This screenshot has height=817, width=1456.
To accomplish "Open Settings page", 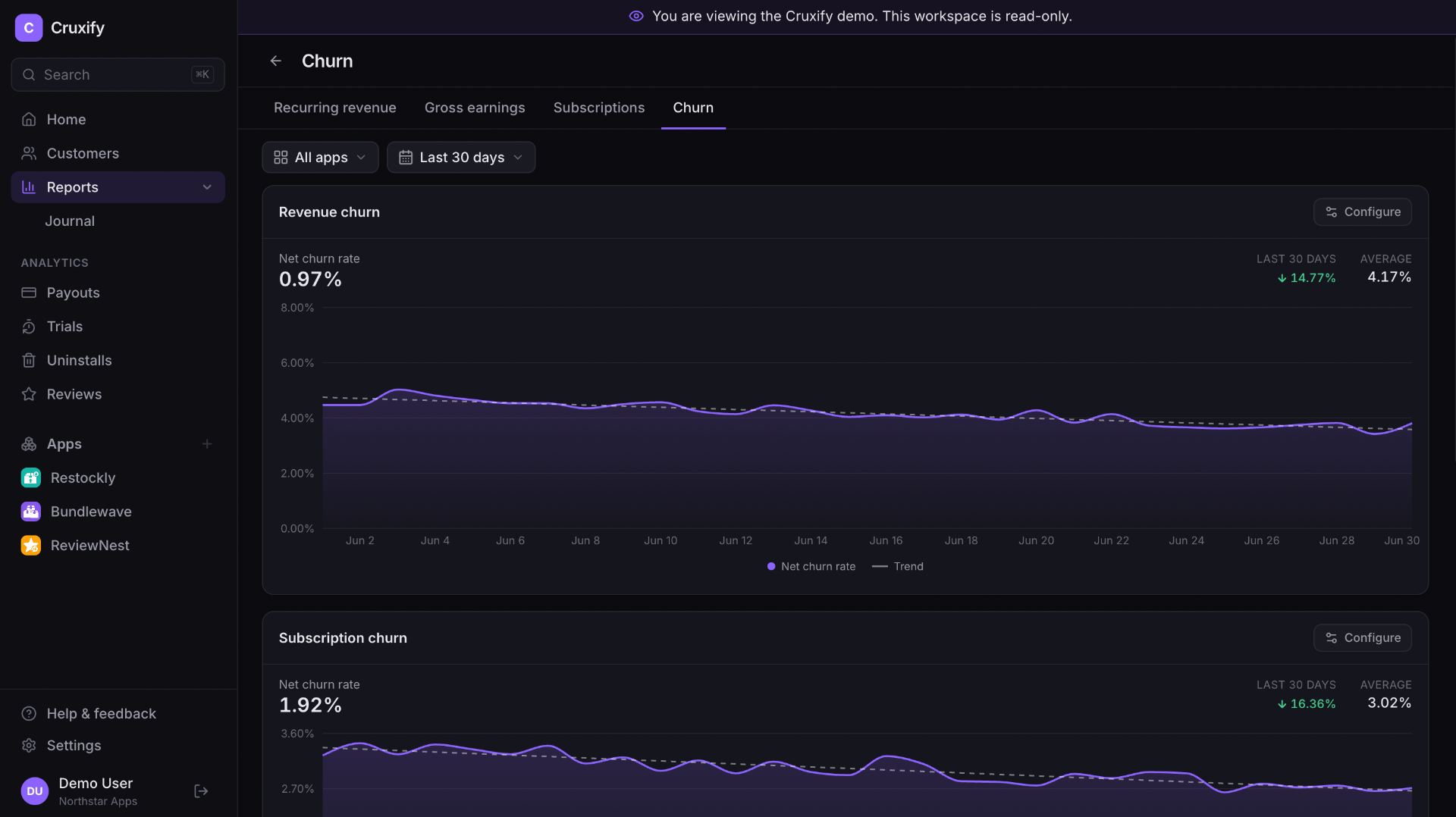I will (x=118, y=746).
